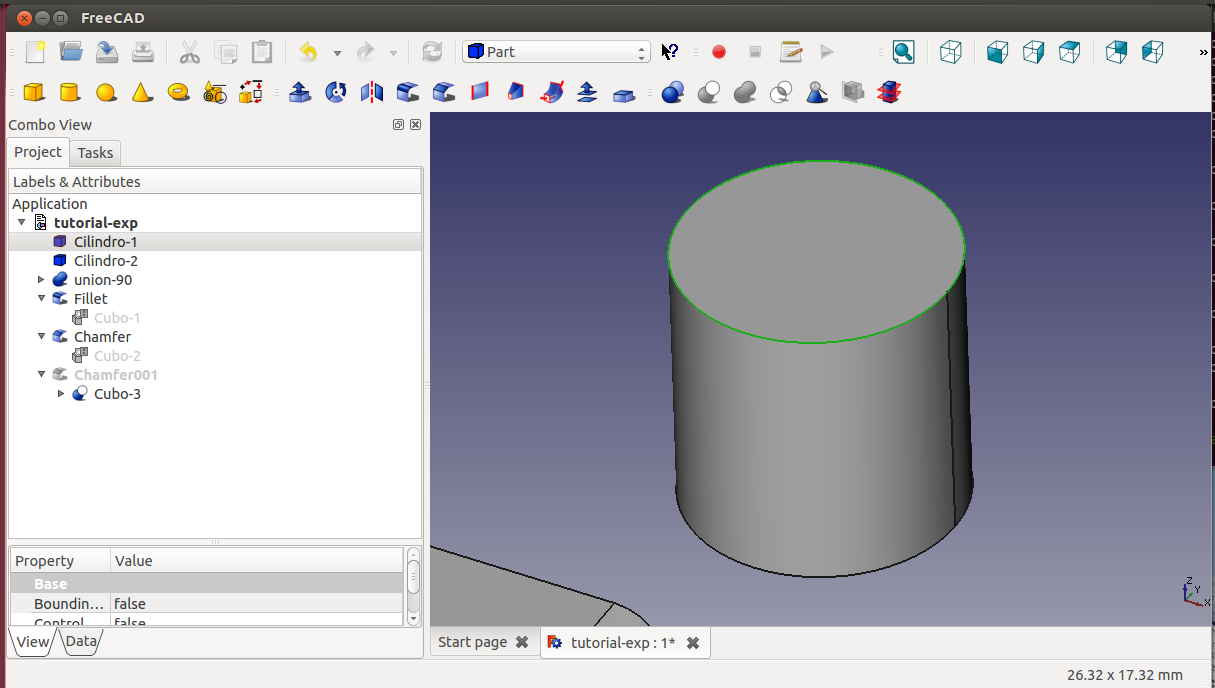Click the torus primitive icon
The height and width of the screenshot is (688, 1215).
click(x=179, y=92)
